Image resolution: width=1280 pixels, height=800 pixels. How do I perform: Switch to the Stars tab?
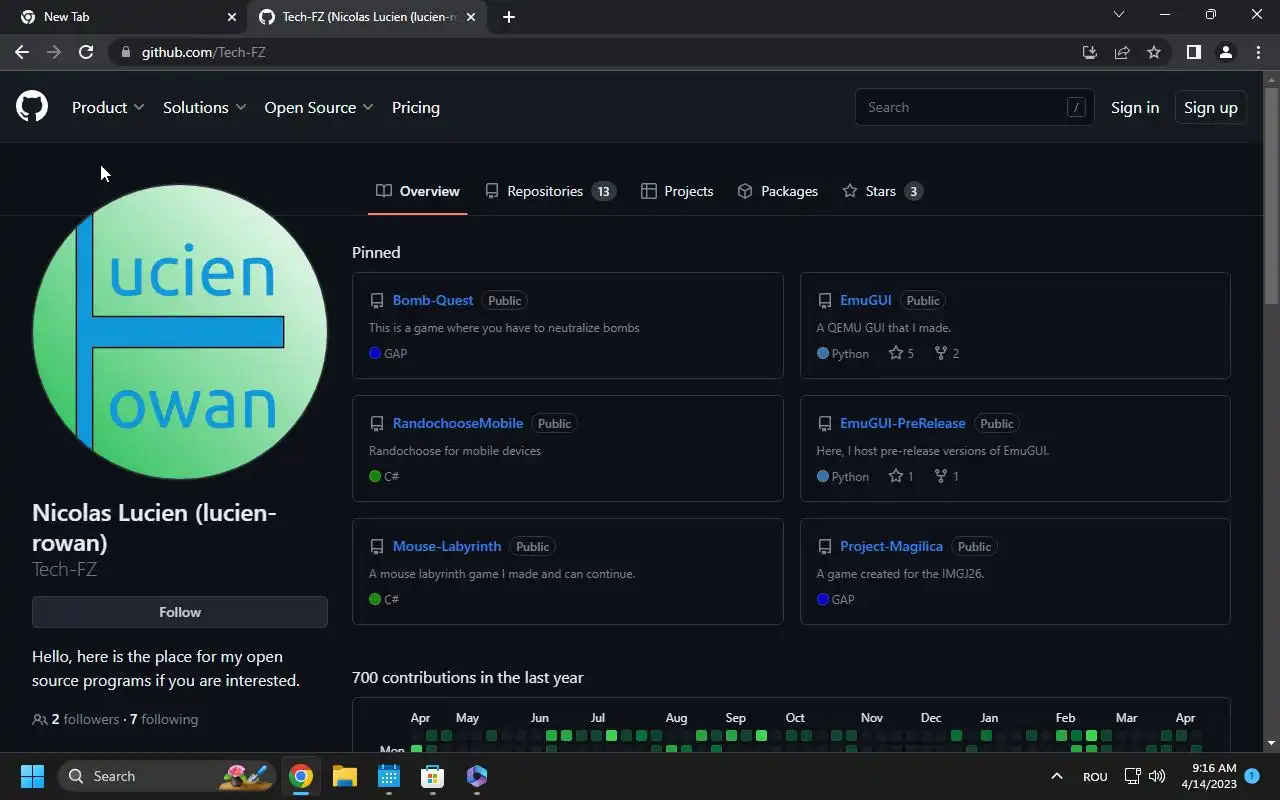(882, 191)
